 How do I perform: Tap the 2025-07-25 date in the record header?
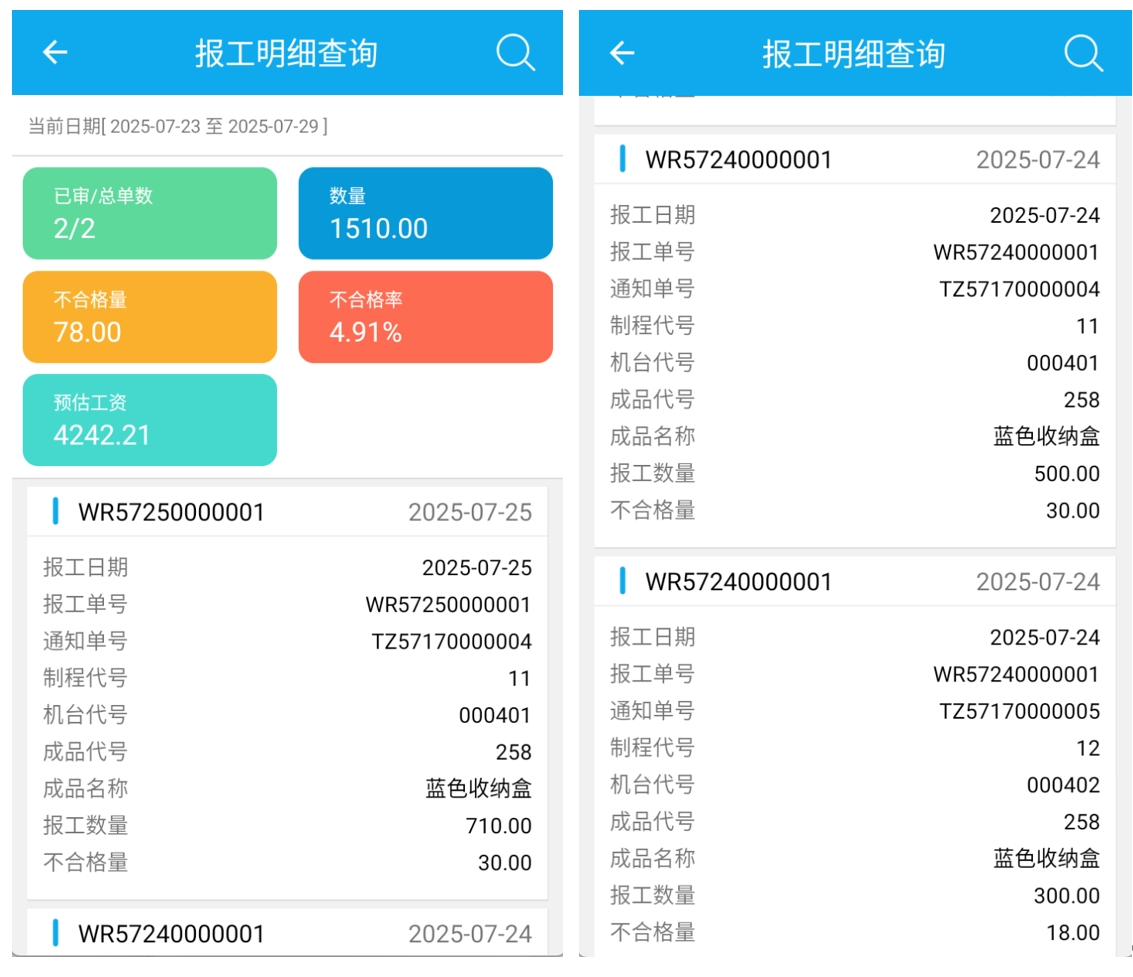tap(470, 513)
